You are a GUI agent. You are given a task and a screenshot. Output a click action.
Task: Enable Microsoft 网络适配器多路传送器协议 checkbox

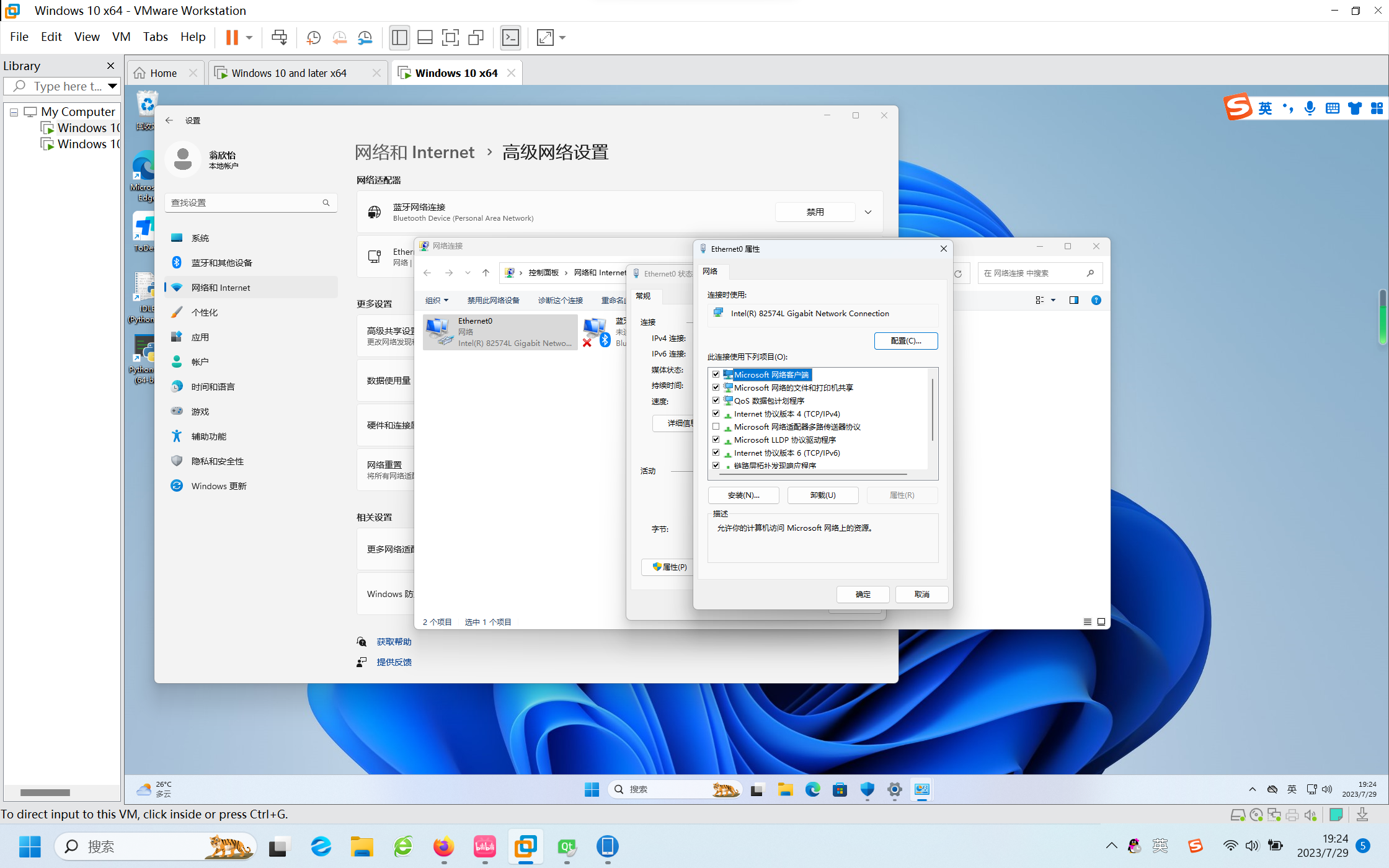(x=716, y=427)
